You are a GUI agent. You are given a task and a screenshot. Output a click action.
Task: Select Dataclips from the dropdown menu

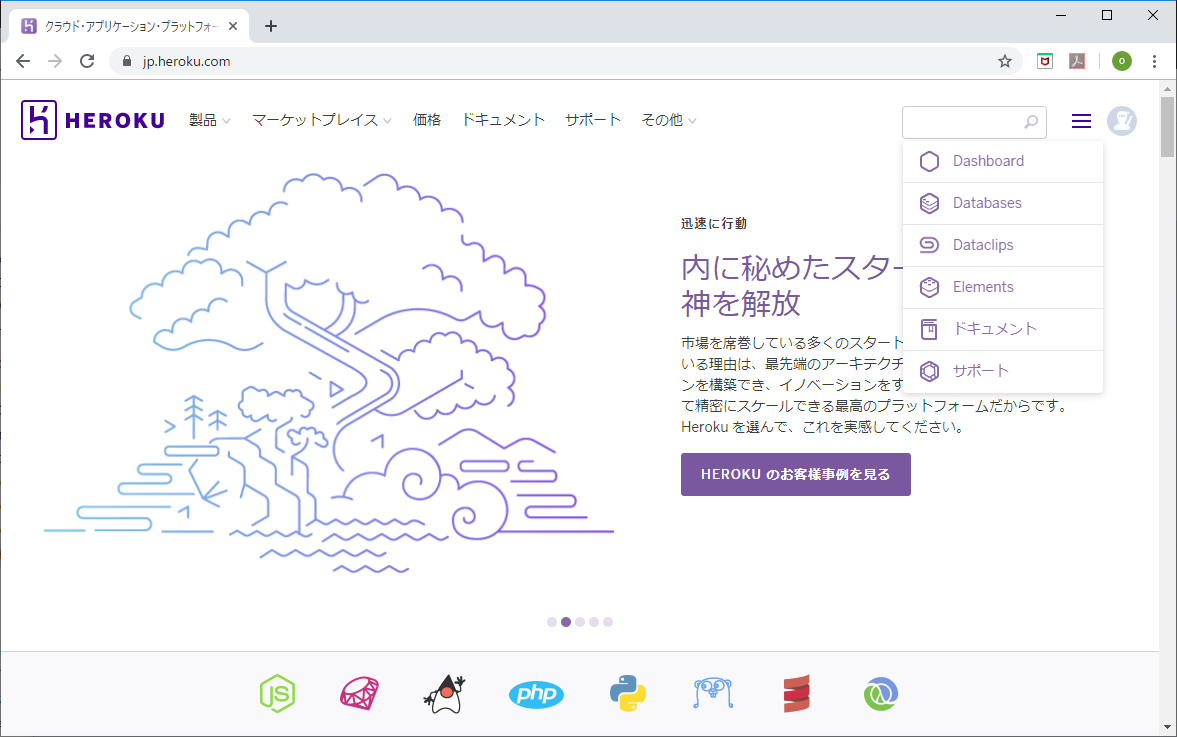[1003, 245]
